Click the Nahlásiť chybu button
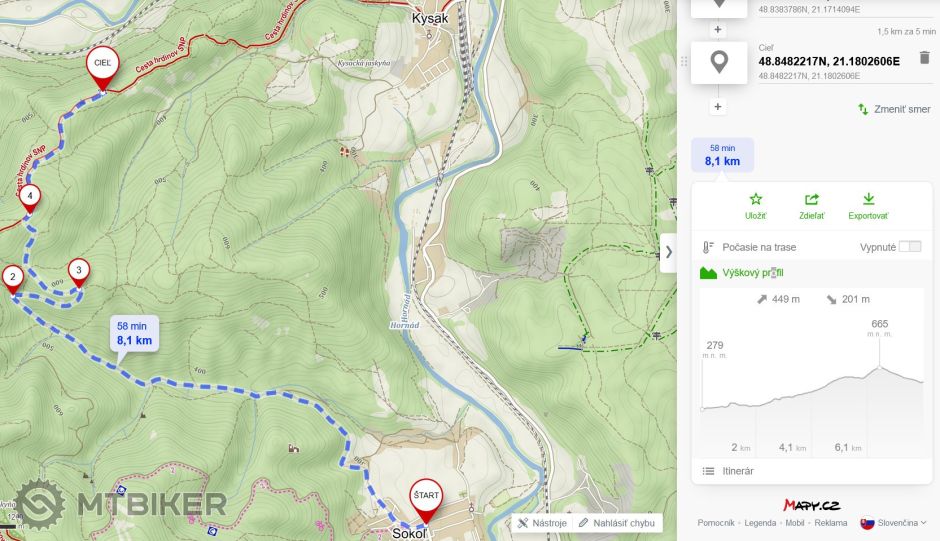 617,523
